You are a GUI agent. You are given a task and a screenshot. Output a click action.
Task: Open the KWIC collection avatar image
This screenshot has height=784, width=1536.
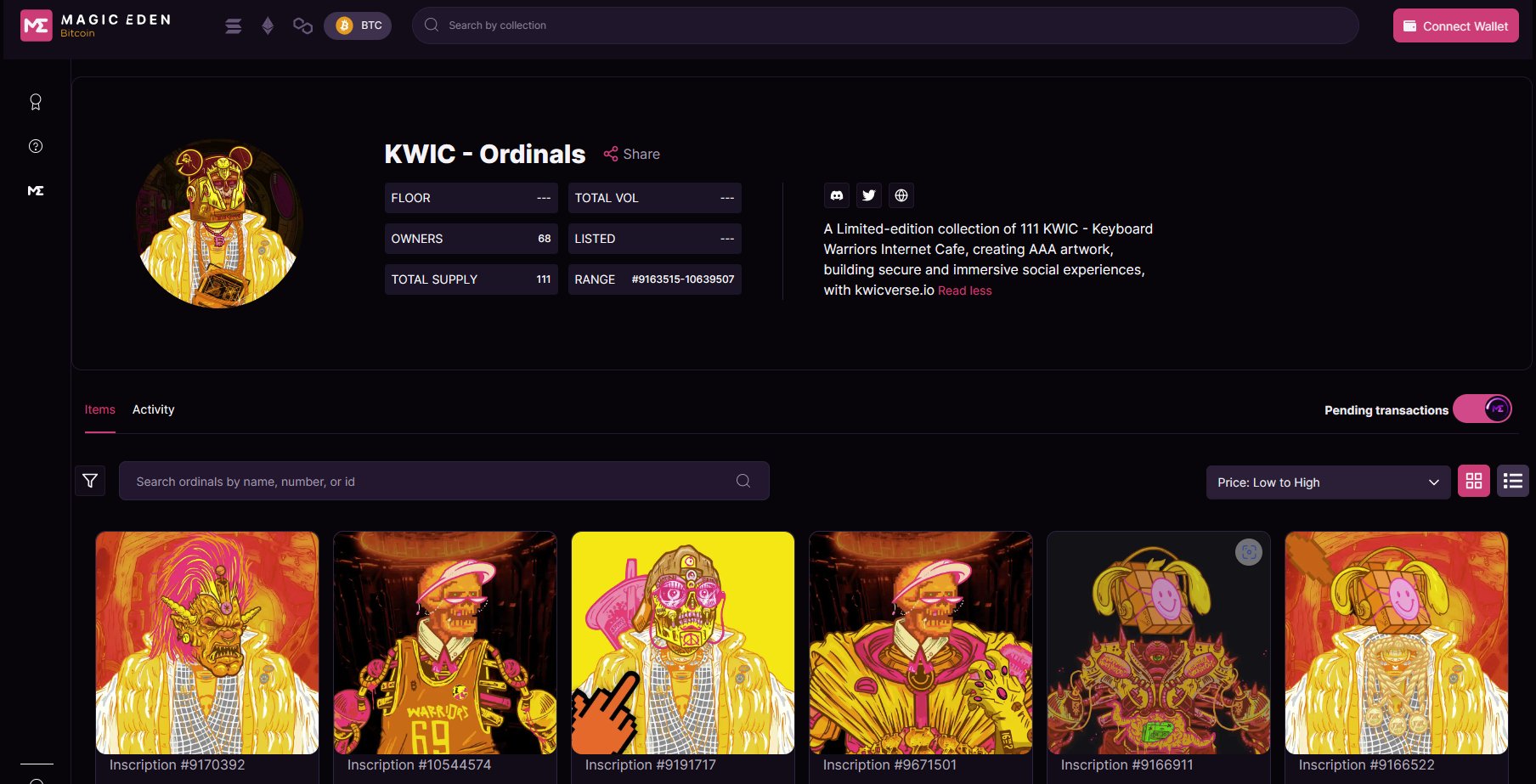coord(219,223)
